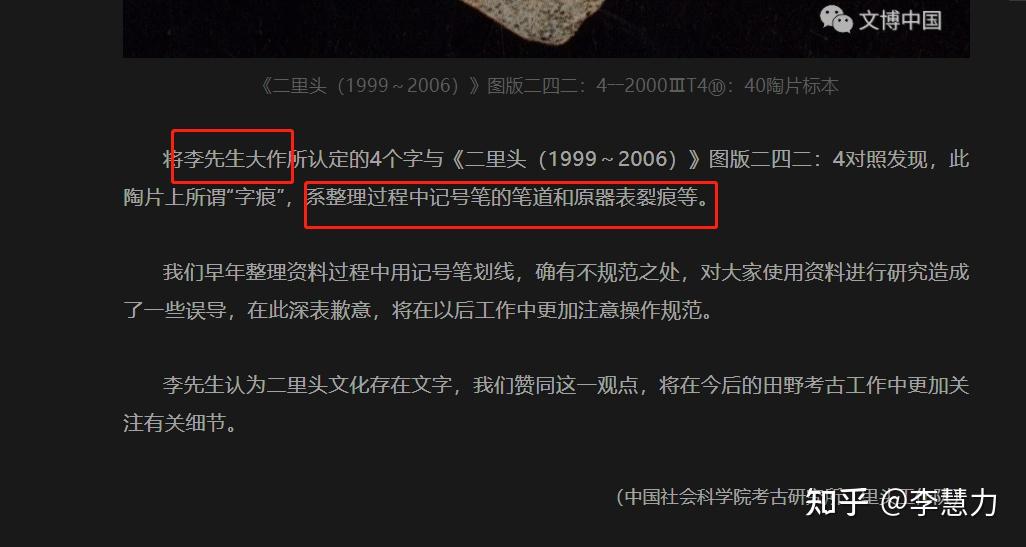Click the 知乎 logo watermark
This screenshot has height=547, width=1026.
(837, 502)
